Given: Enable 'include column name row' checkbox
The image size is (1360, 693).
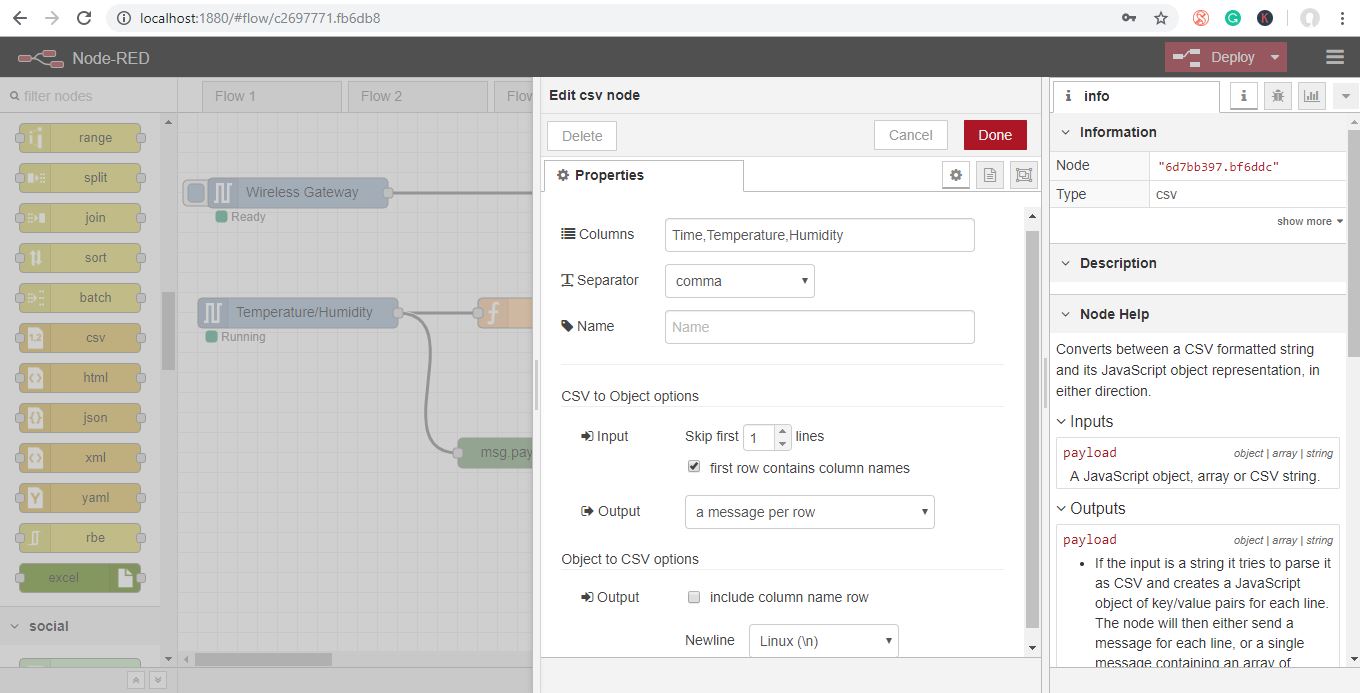Looking at the screenshot, I should click(694, 597).
